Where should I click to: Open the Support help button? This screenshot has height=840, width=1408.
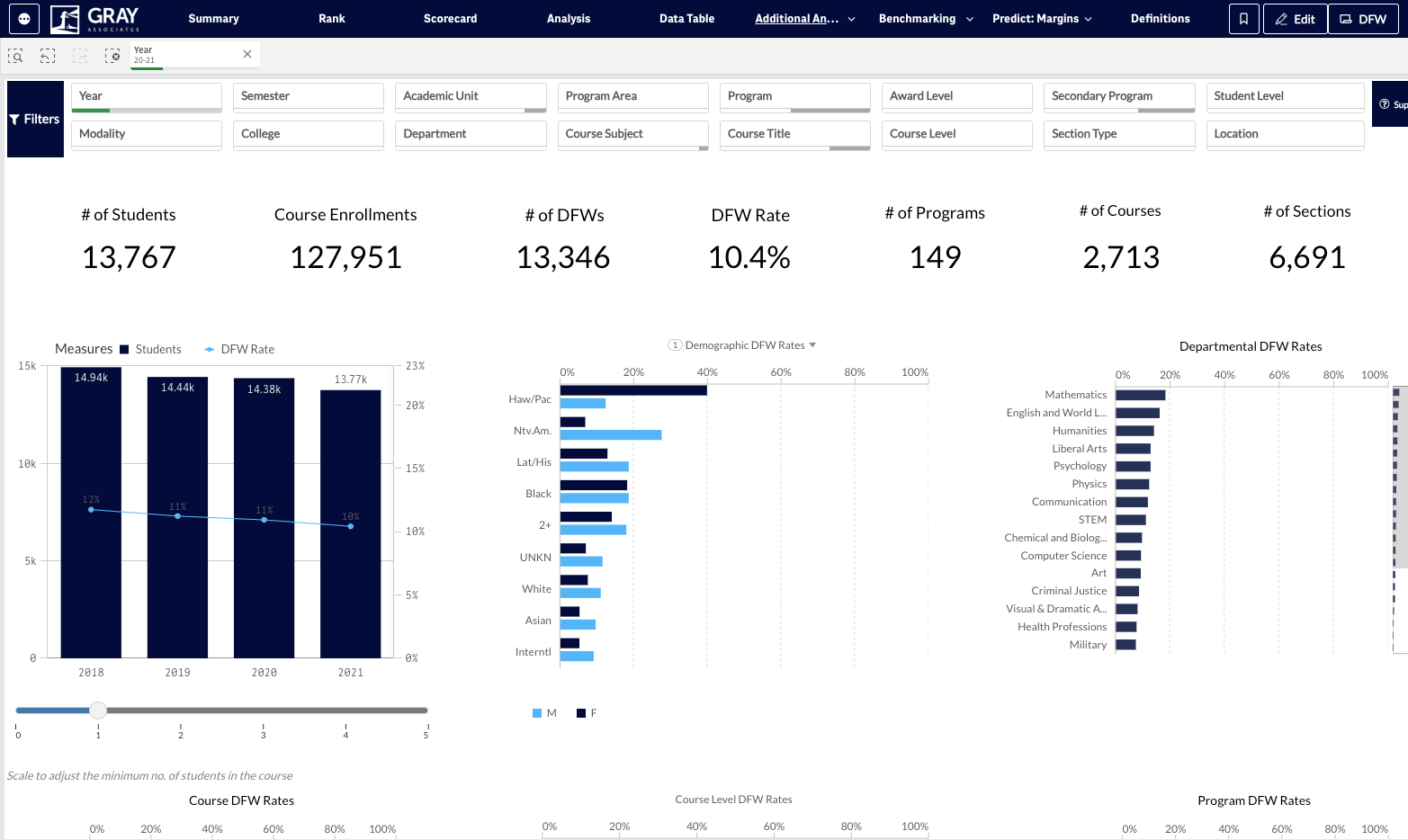[1391, 104]
